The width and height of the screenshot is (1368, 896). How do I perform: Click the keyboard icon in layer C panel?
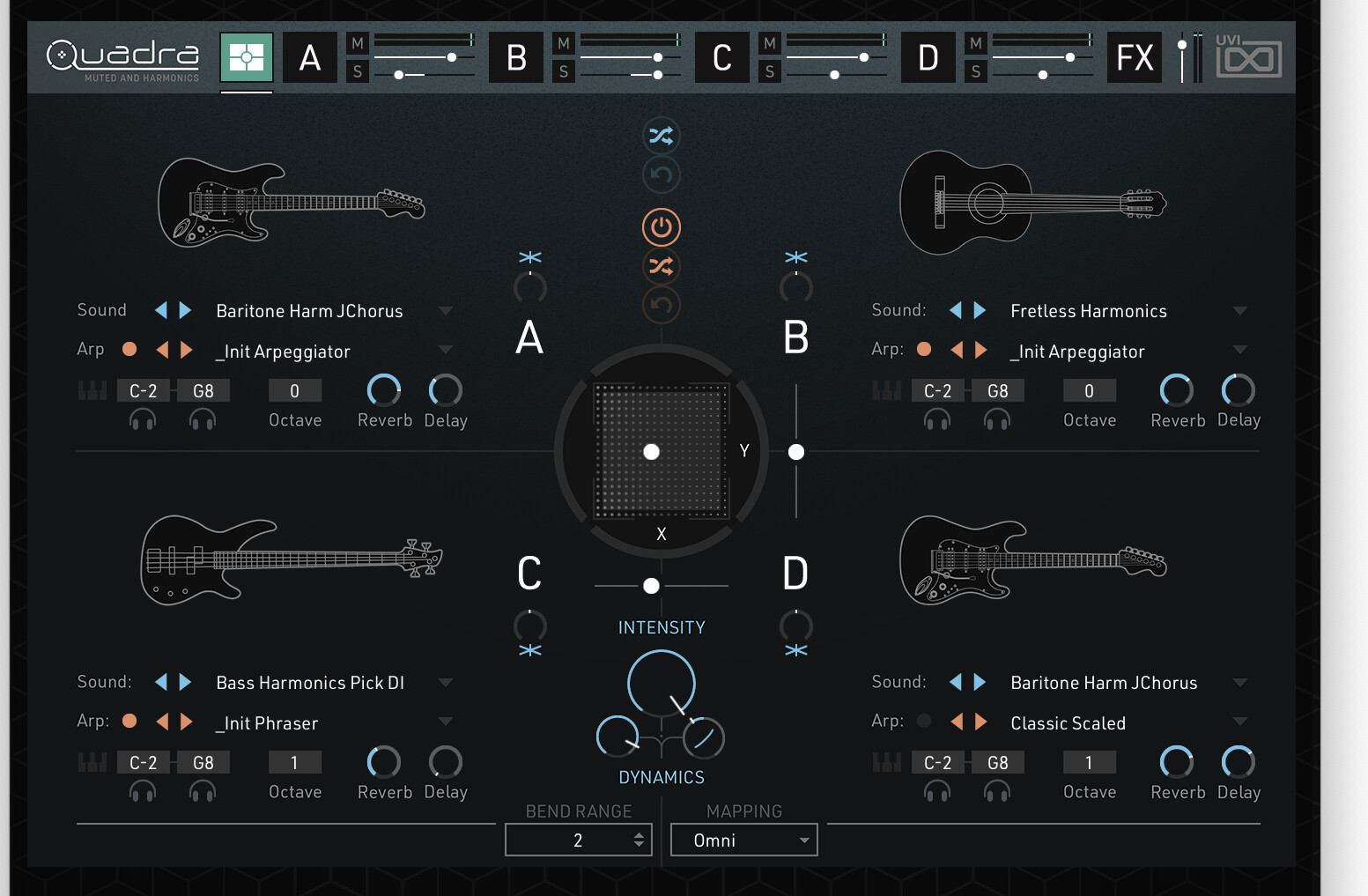pos(92,762)
